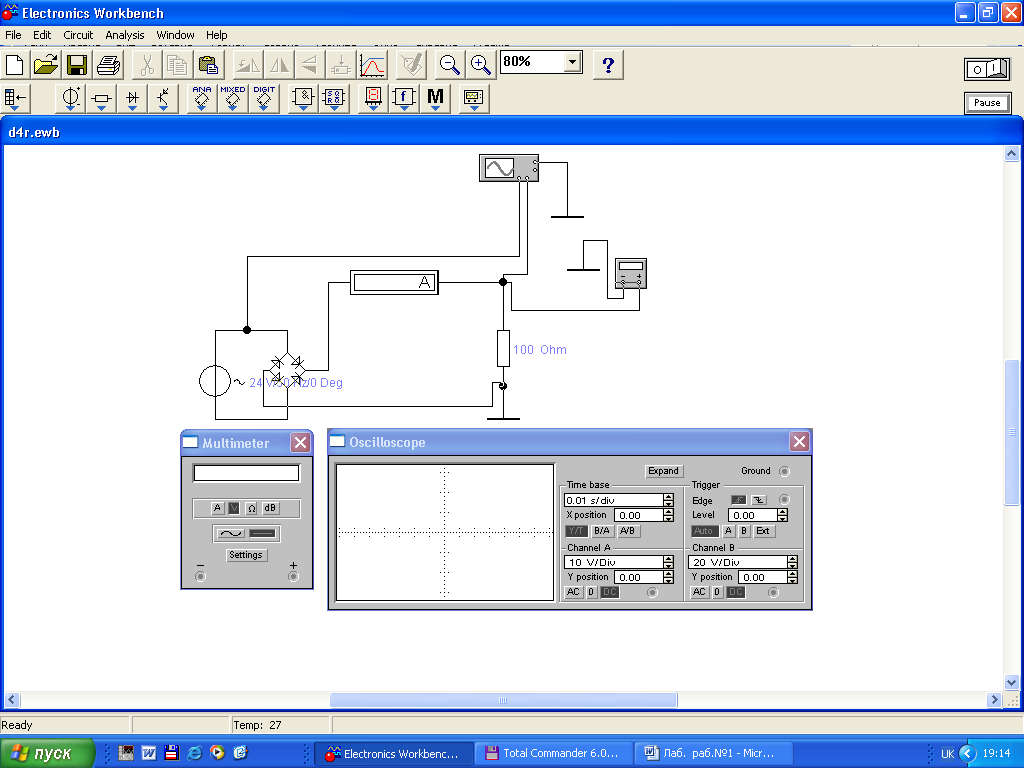This screenshot has height=768, width=1024.
Task: Open multimeter Settings
Action: pos(246,555)
